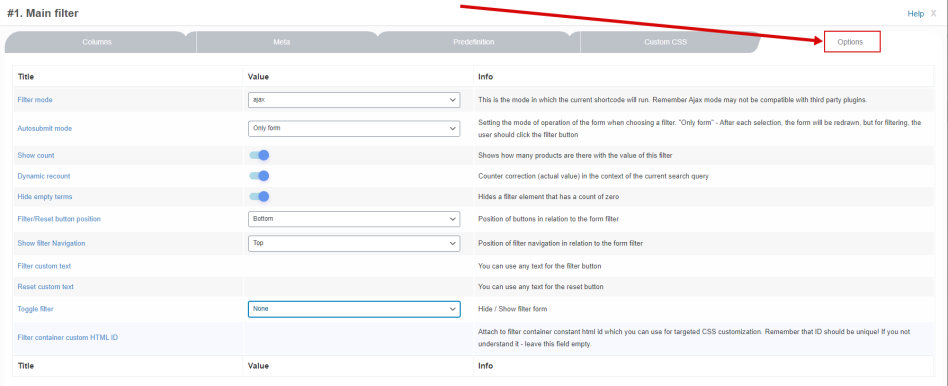Click the Dynamic recount title label

44,176
